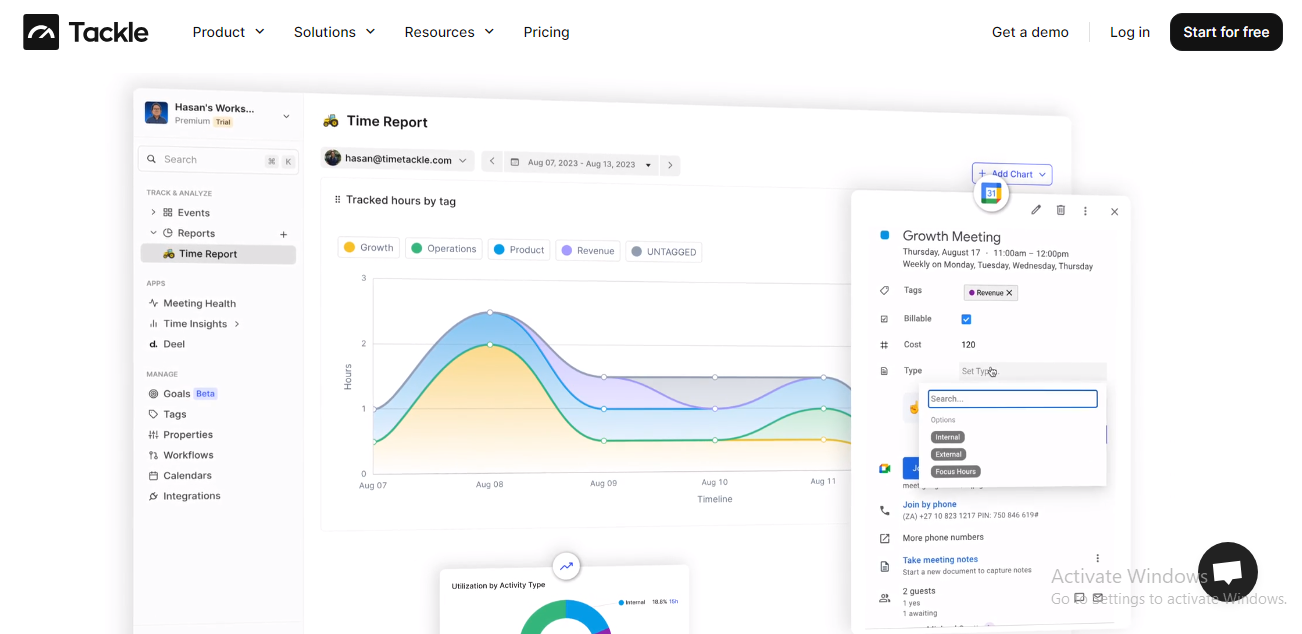
Task: Edit the Growth Meeting event
Action: 1036,210
